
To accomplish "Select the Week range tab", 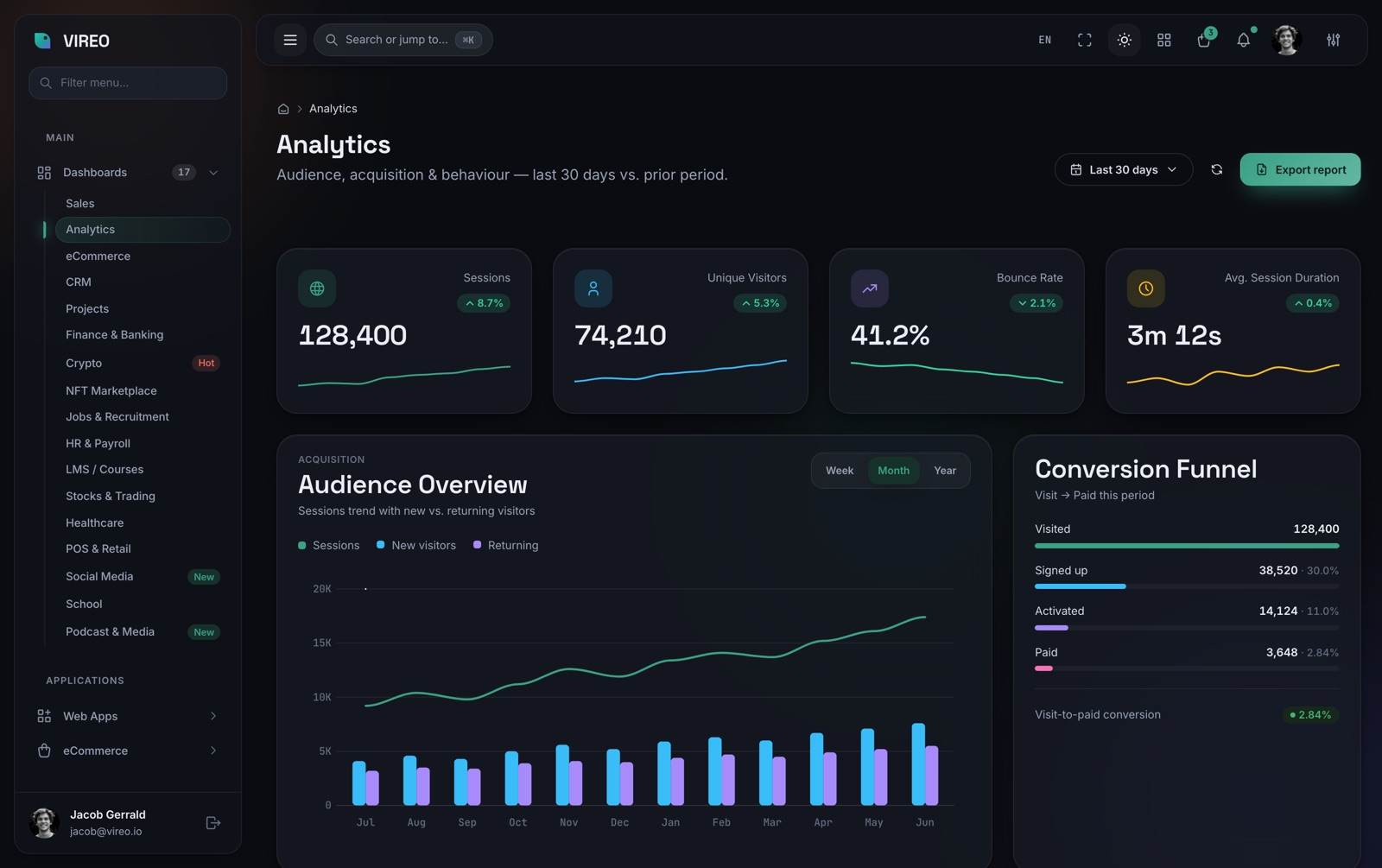I will [x=840, y=471].
